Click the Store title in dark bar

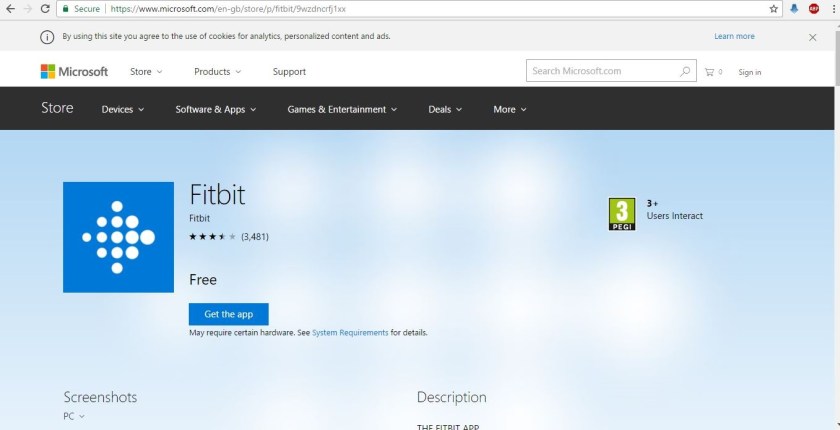click(57, 108)
